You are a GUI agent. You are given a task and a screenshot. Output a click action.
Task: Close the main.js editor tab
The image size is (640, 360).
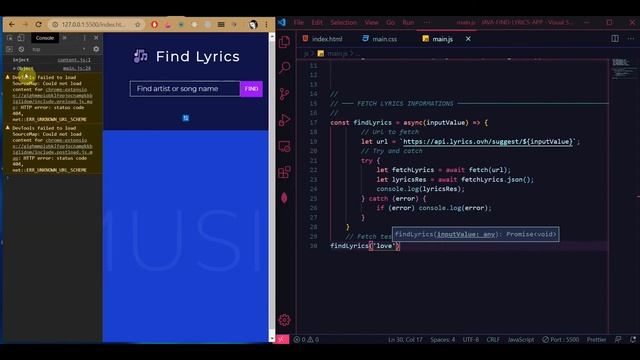tap(468, 39)
